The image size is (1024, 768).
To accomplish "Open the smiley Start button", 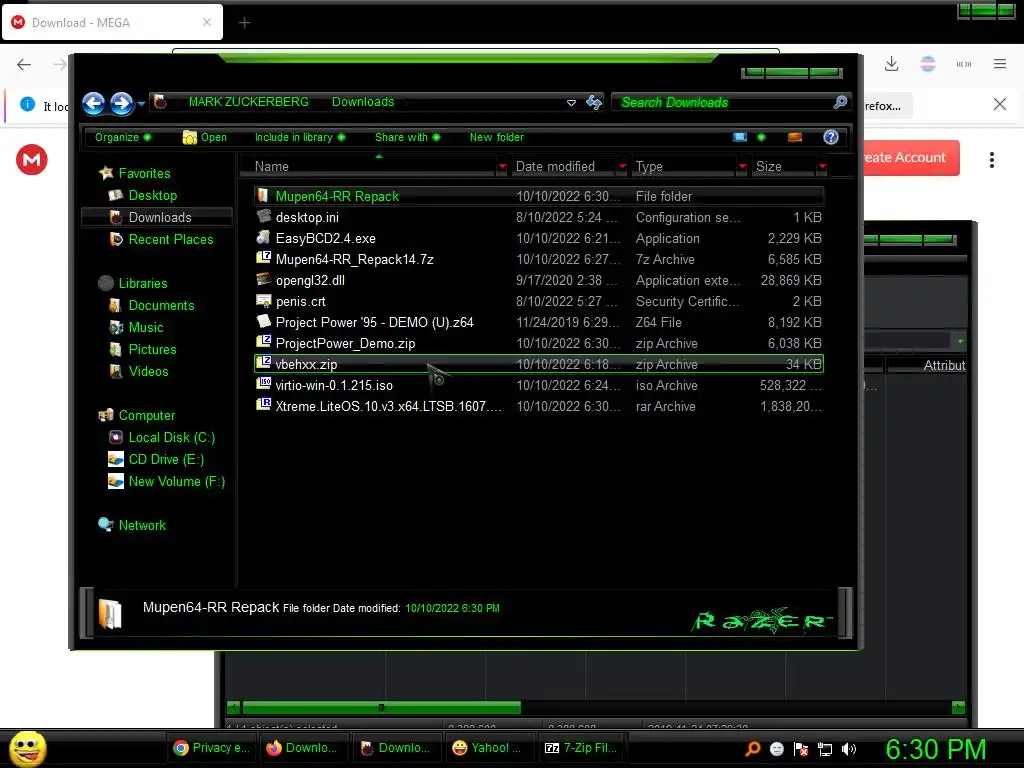I will 27,748.
